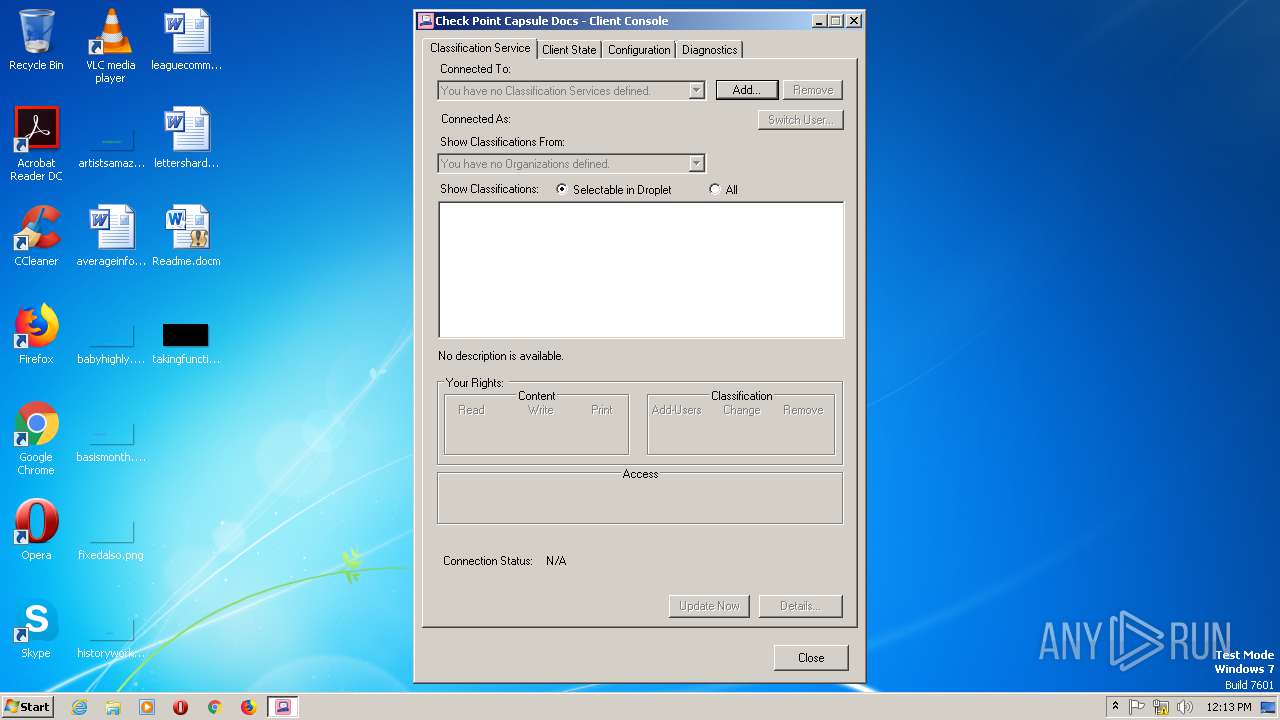Open Acrobat Reader DC shortcut
This screenshot has width=1280, height=720.
tap(36, 144)
